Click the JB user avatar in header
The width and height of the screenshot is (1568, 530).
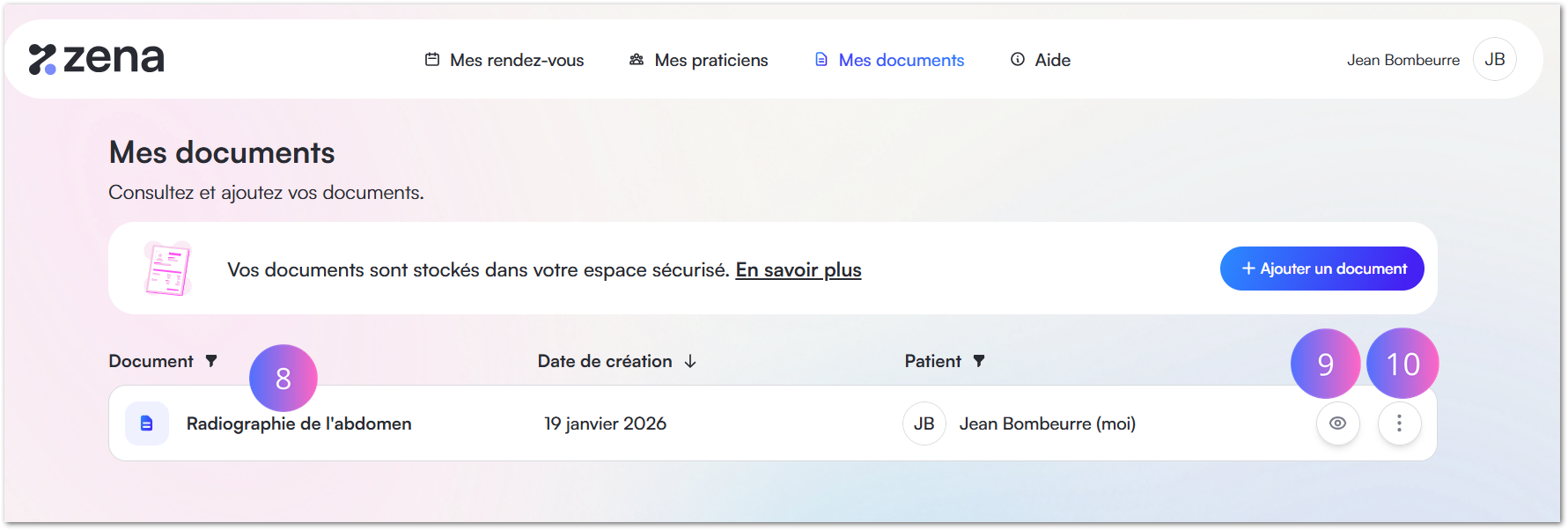(x=1495, y=59)
